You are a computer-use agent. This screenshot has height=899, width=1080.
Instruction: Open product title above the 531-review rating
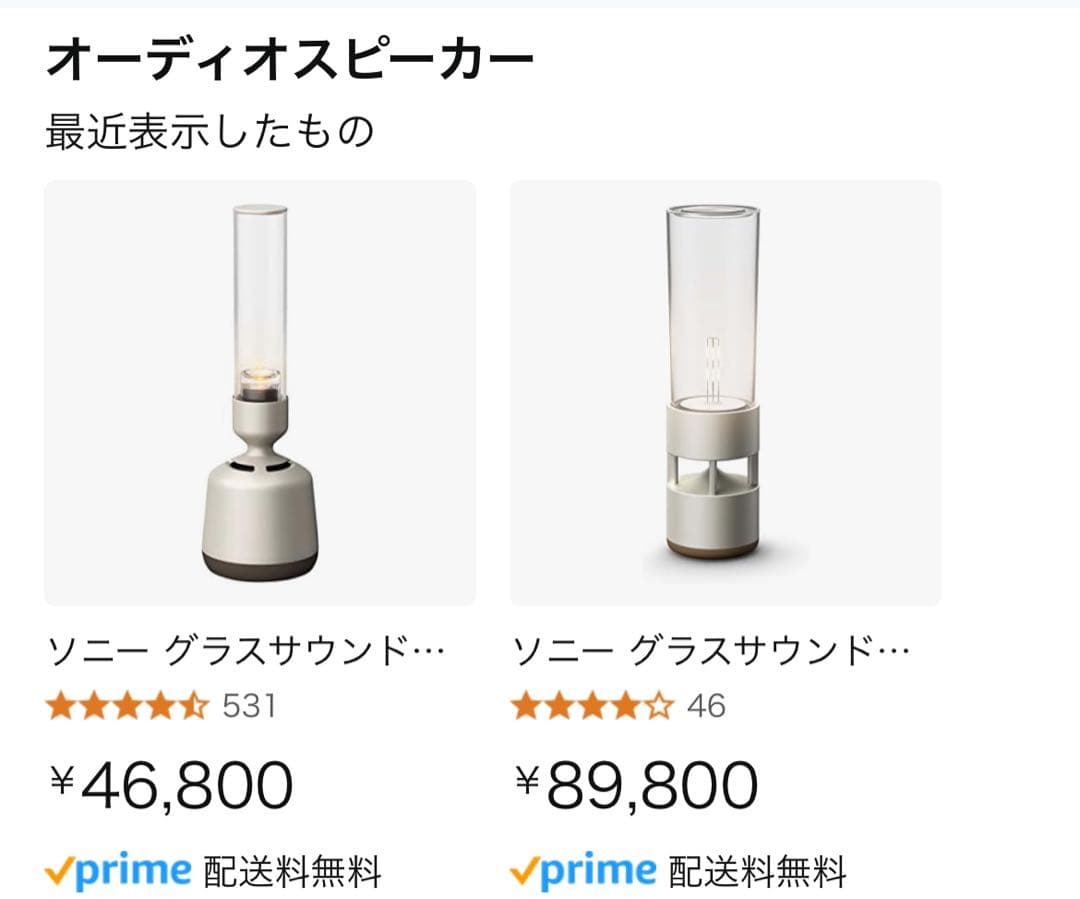pyautogui.click(x=246, y=653)
